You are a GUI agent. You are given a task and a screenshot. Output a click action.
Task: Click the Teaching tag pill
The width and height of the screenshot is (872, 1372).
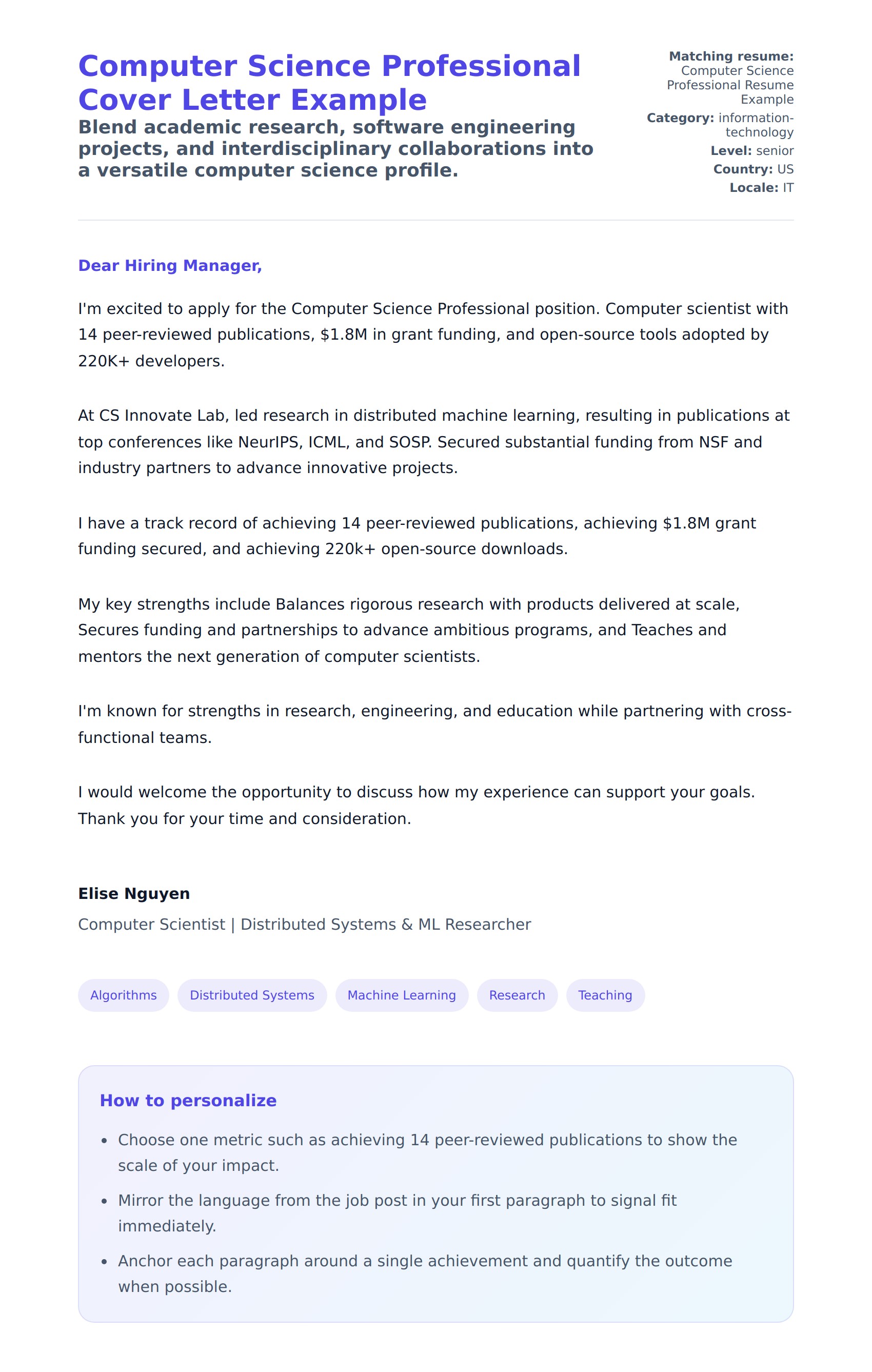point(605,995)
